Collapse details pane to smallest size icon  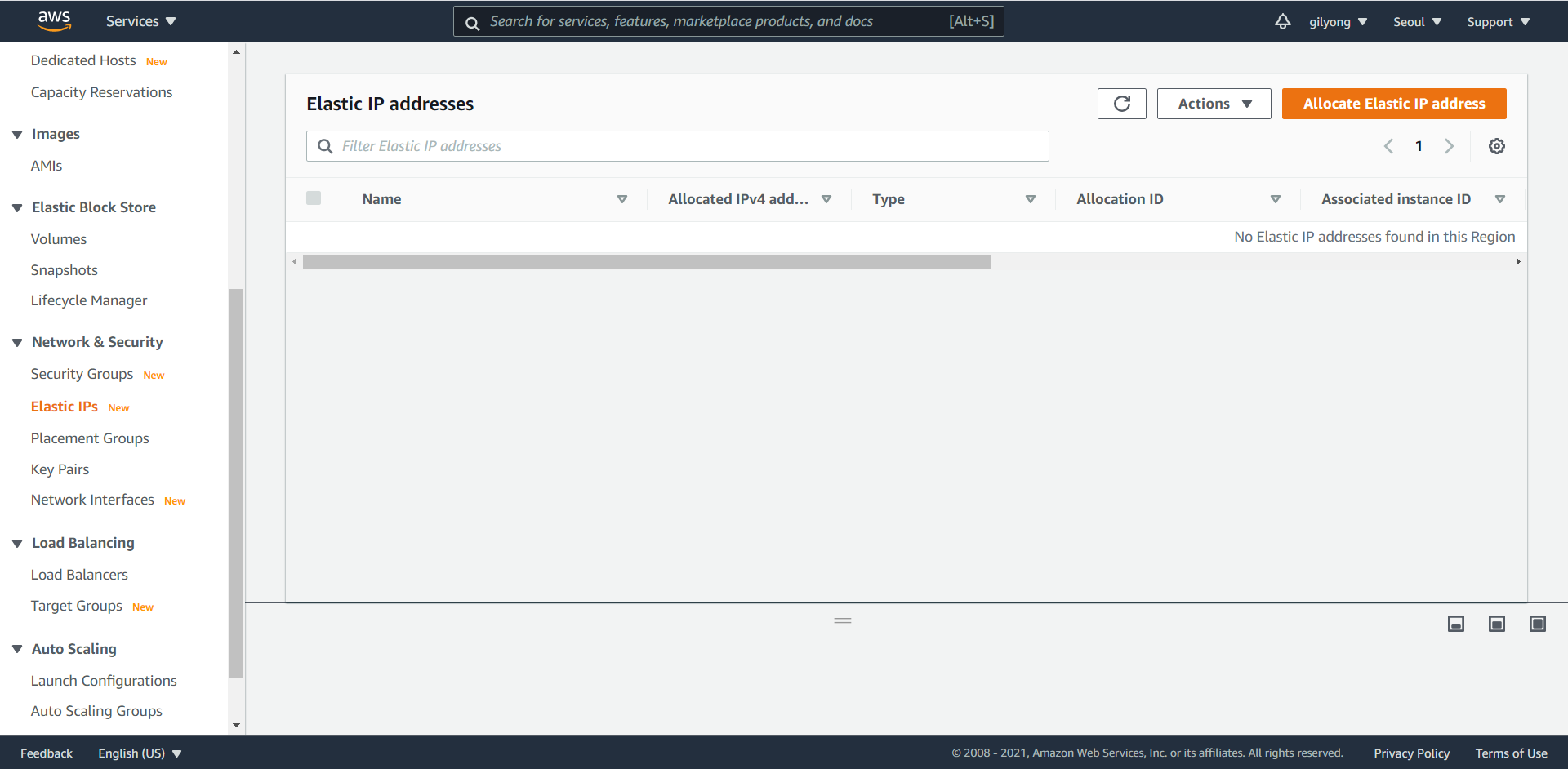1456,624
